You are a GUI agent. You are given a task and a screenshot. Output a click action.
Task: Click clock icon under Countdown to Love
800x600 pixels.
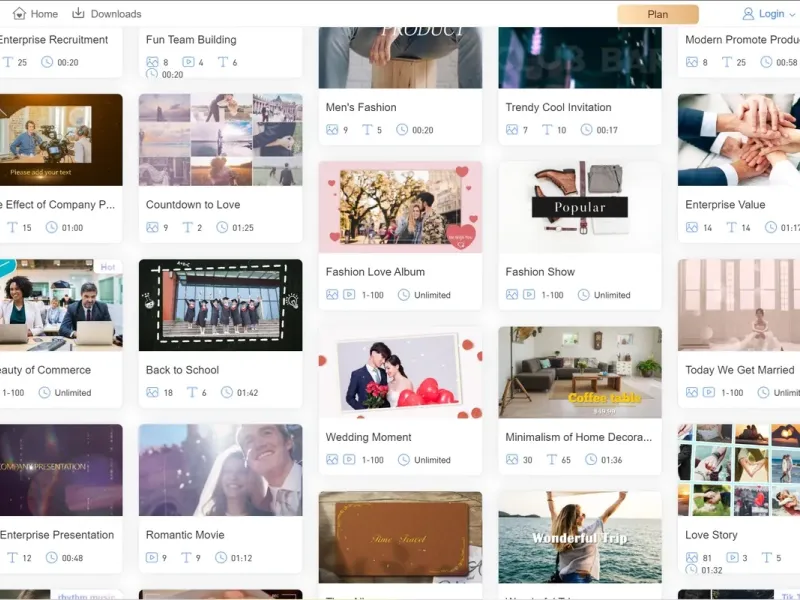click(x=222, y=228)
